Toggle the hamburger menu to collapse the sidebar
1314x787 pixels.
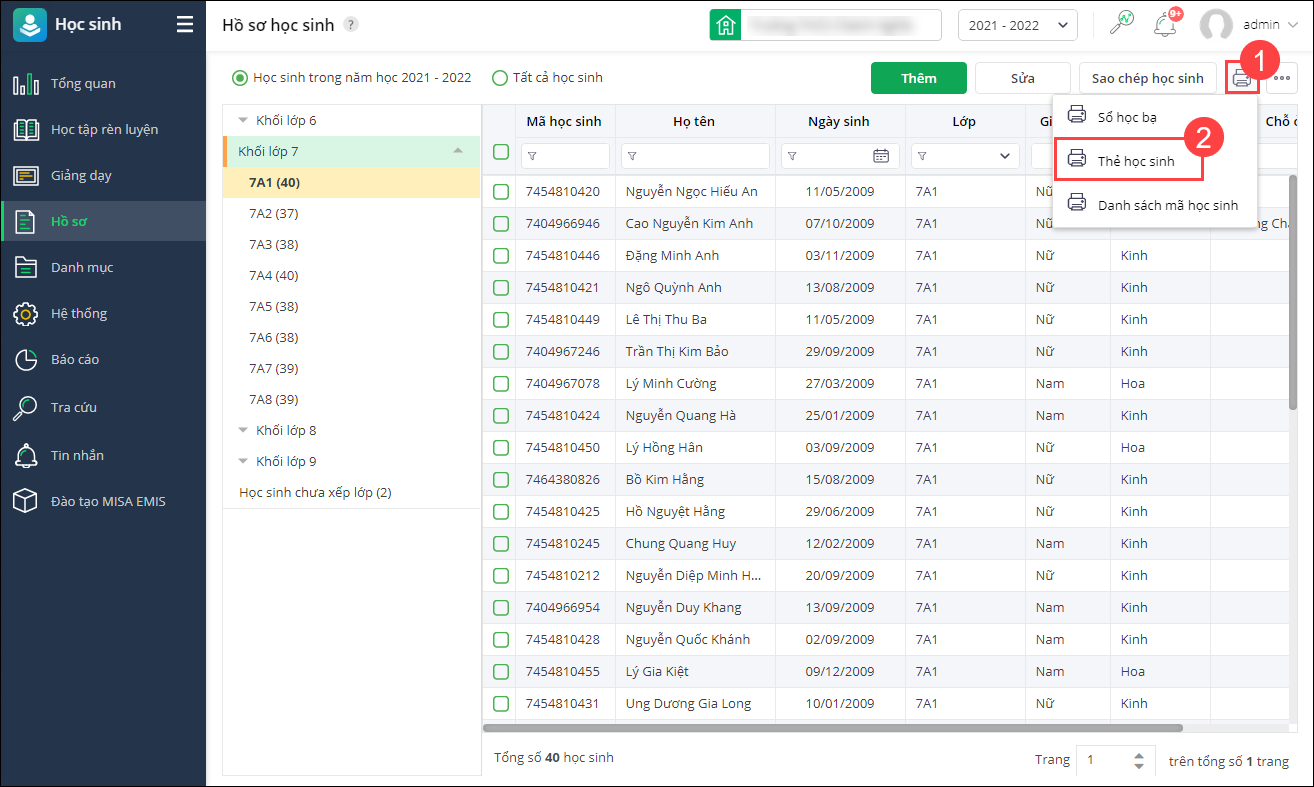pos(185,25)
